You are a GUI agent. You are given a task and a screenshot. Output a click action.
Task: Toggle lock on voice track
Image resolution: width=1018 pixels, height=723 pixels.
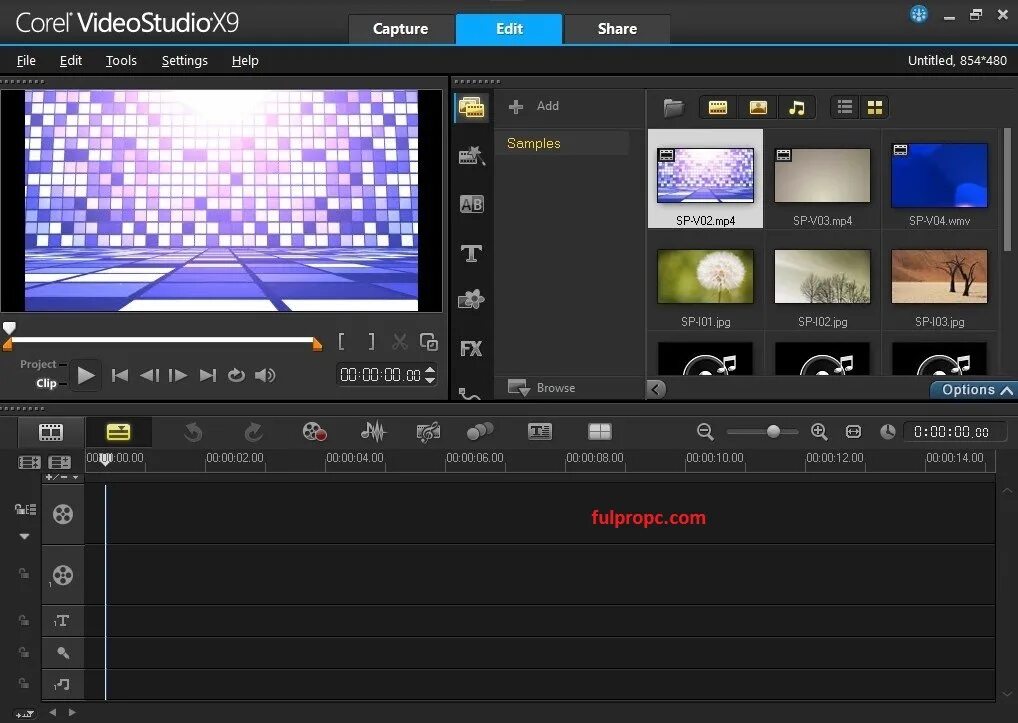23,652
